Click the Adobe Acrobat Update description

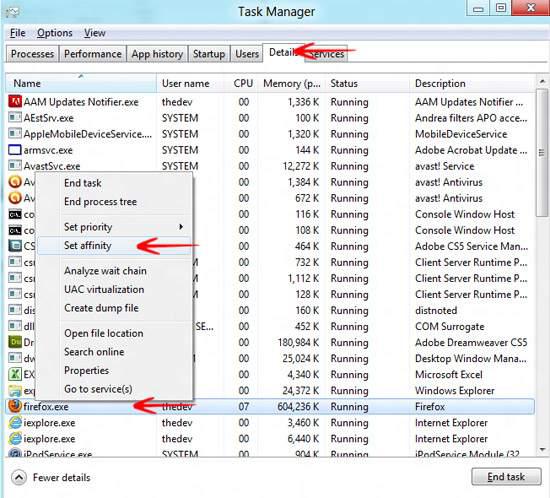tap(471, 150)
